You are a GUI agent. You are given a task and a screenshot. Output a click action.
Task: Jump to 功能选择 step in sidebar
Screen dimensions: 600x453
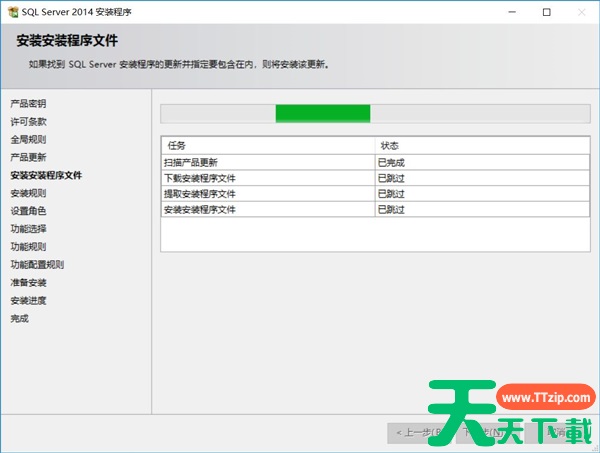click(28, 229)
